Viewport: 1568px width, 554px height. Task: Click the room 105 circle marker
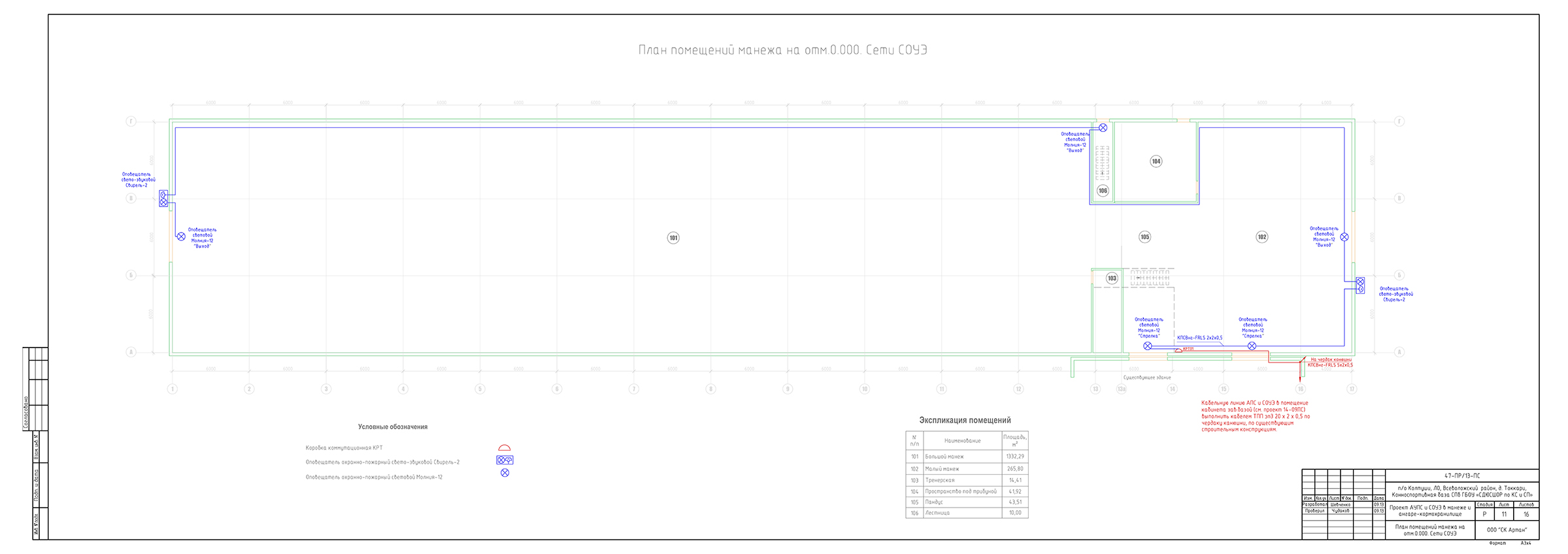pyautogui.click(x=1144, y=237)
